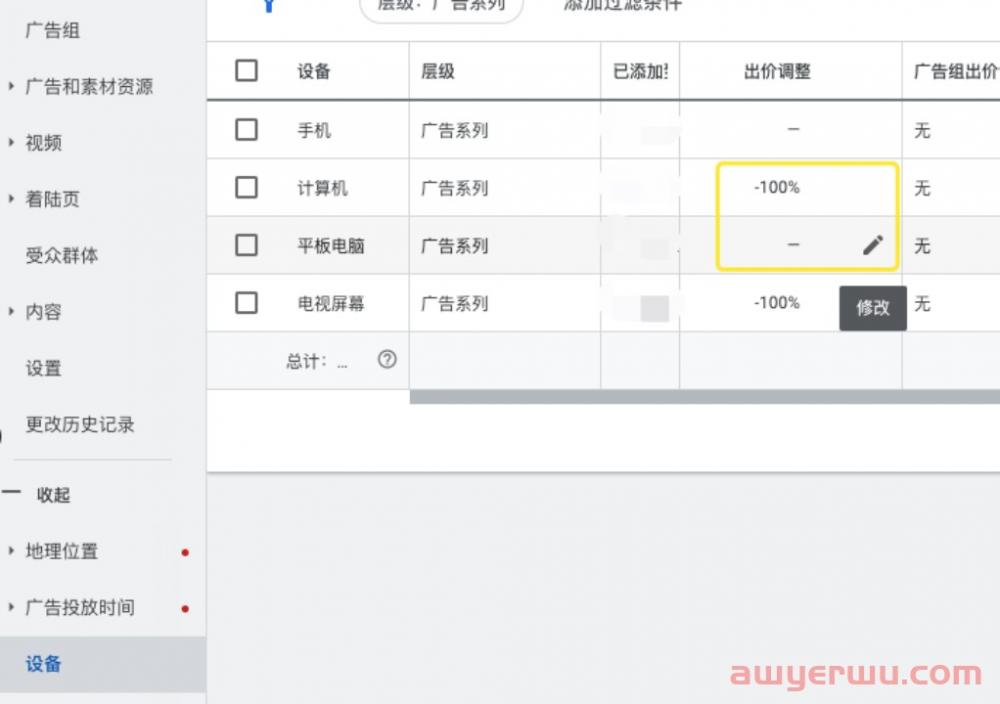Viewport: 1000px width, 704px height.
Task: Click the -100% bid adjustment for 电视屏幕
Action: (x=777, y=302)
